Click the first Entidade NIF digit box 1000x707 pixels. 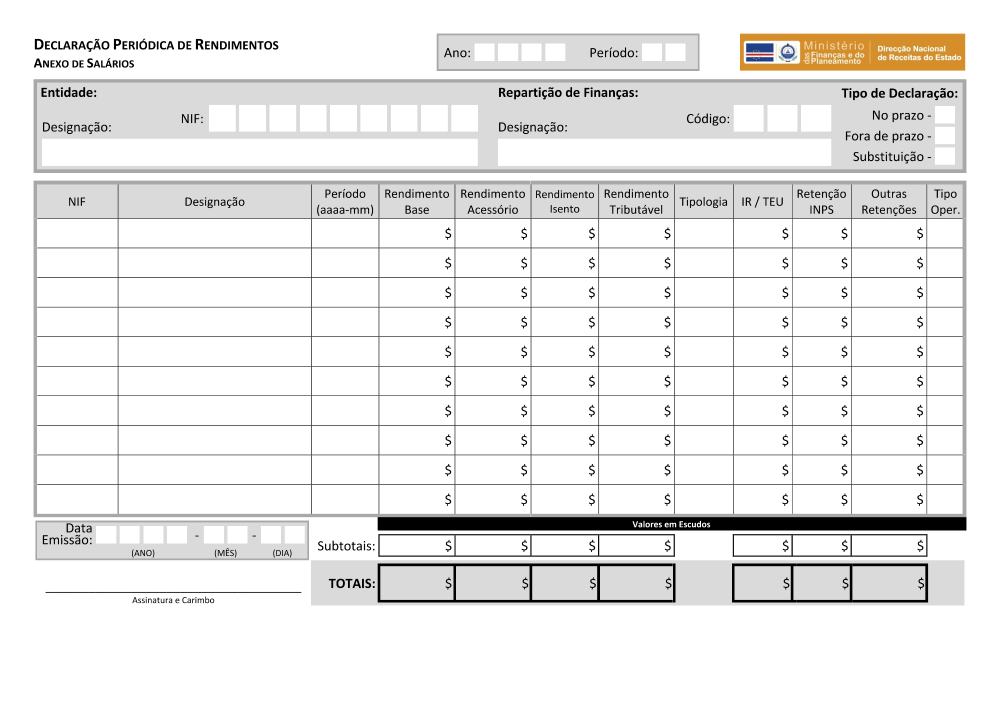click(x=223, y=119)
